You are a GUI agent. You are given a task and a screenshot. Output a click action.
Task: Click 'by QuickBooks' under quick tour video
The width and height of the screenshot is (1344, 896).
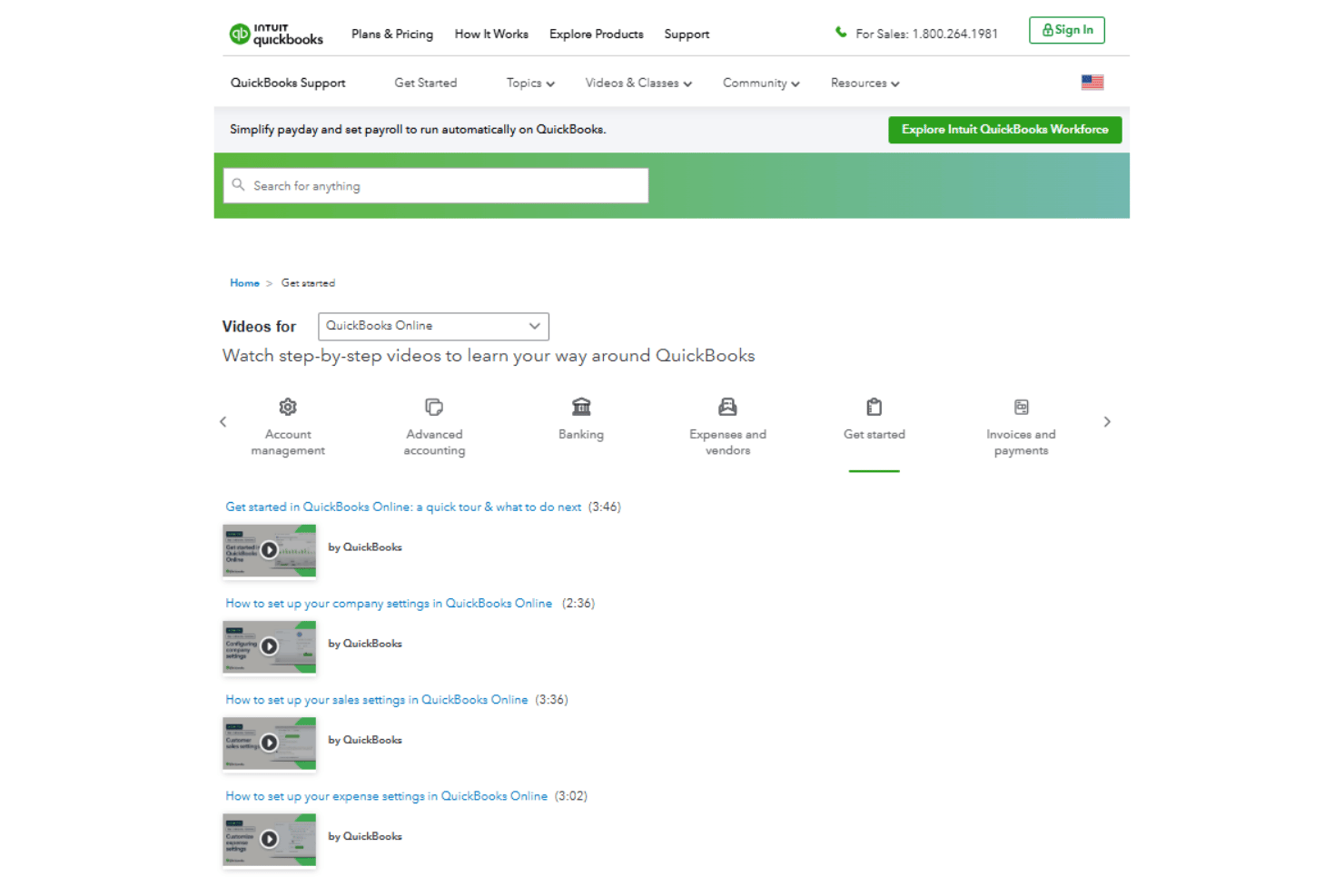click(x=365, y=547)
